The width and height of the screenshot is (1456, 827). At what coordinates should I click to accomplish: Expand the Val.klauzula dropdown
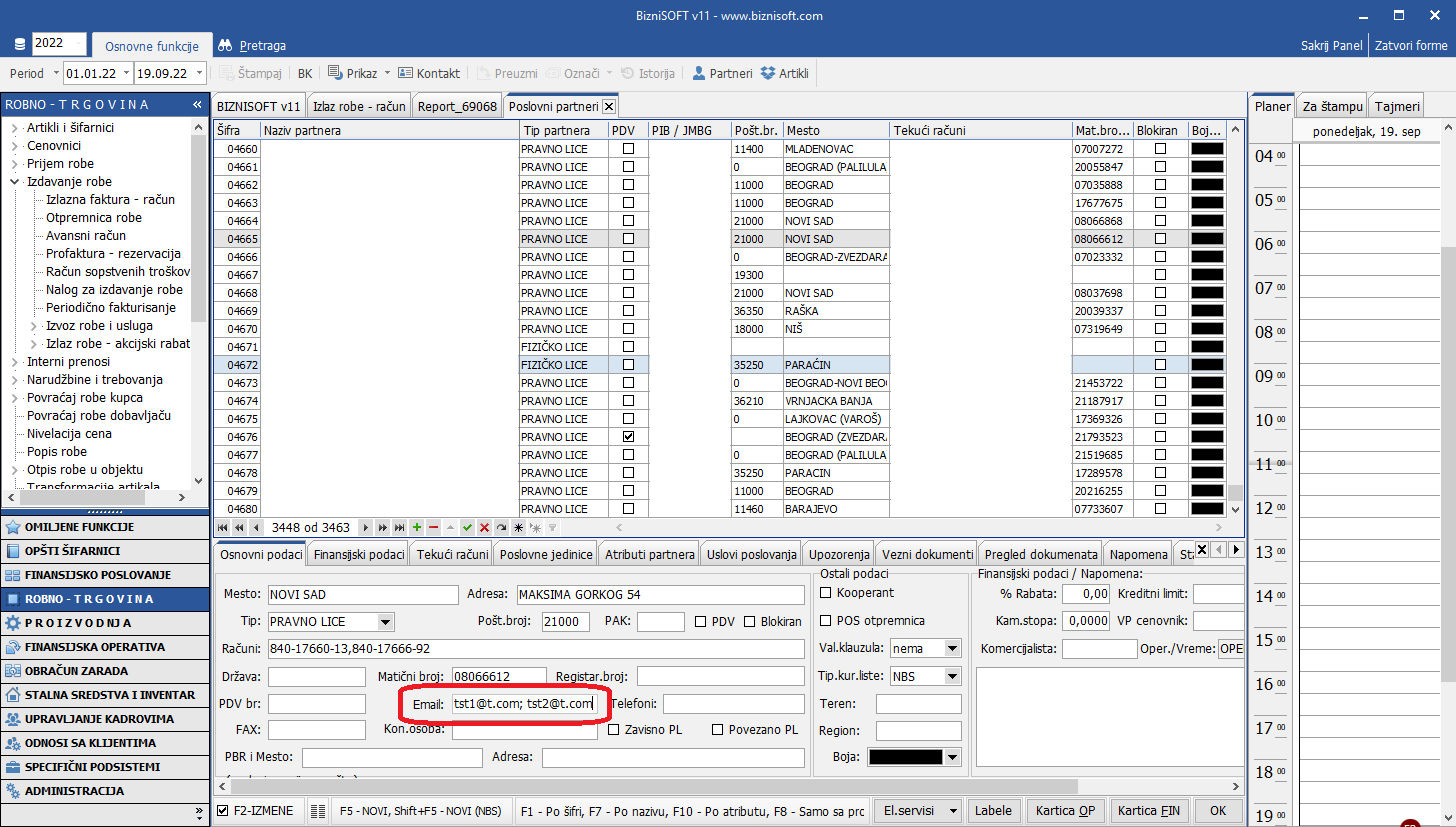click(951, 648)
